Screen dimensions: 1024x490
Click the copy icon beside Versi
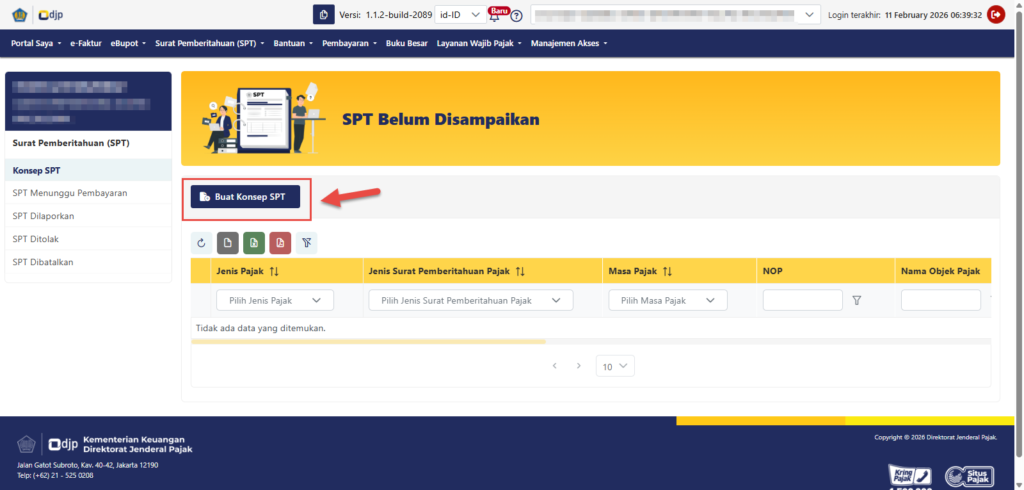[x=324, y=15]
